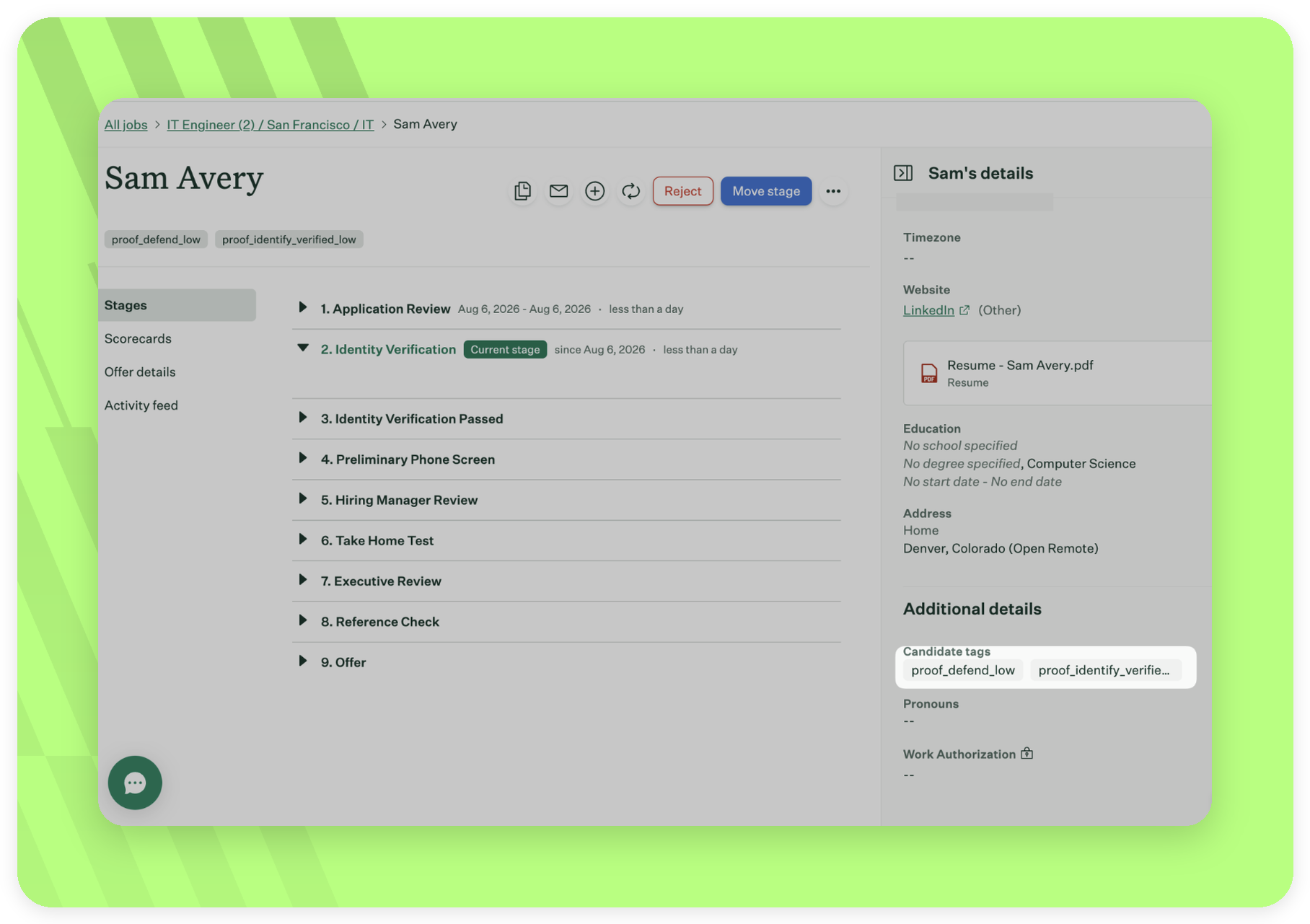This screenshot has width=1310, height=924.
Task: Go to All jobs breadcrumb link
Action: coord(126,125)
